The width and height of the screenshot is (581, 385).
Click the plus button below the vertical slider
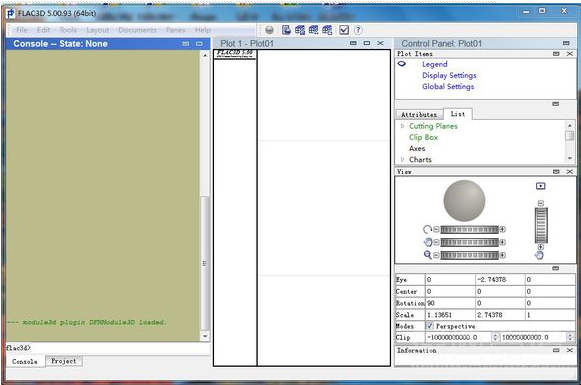[x=541, y=247]
